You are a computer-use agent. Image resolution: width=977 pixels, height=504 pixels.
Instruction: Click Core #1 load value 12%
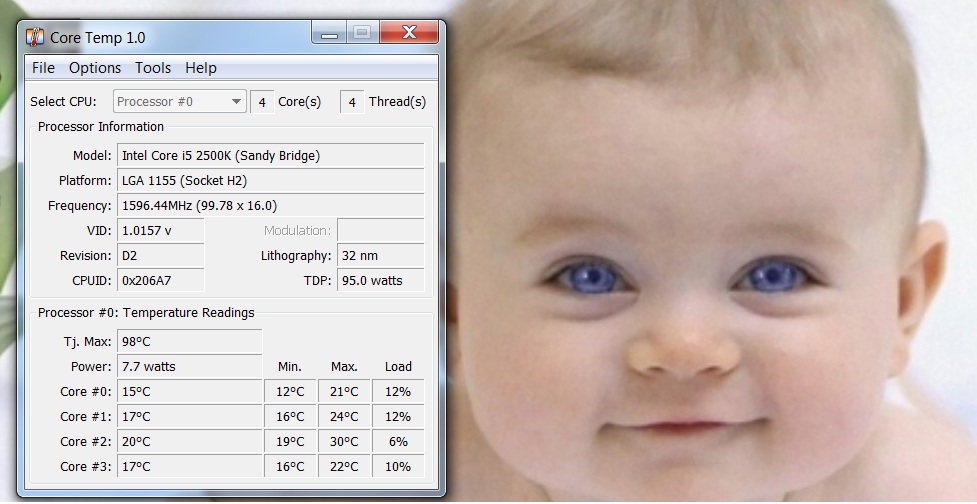point(398,417)
